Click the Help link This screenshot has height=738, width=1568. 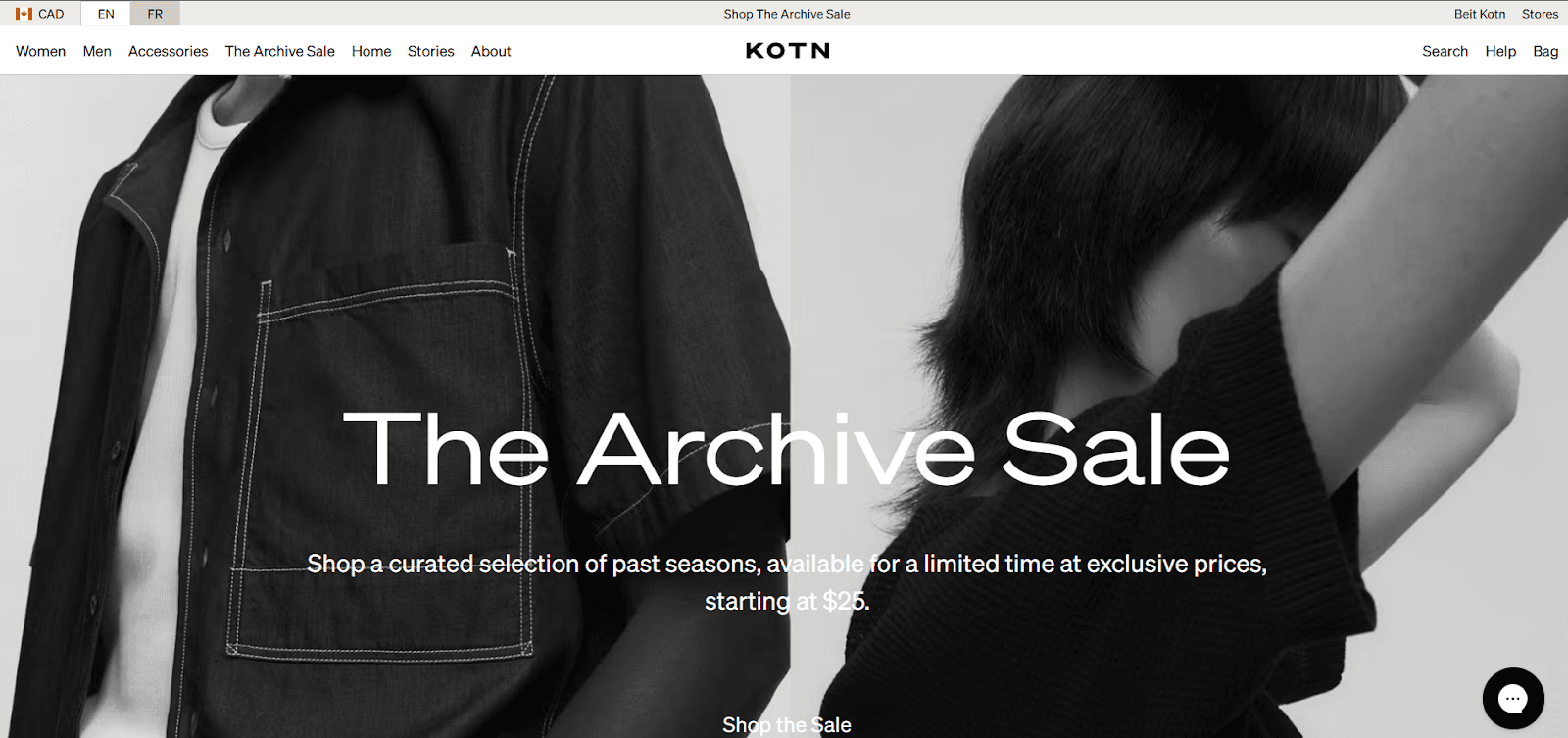click(x=1500, y=51)
